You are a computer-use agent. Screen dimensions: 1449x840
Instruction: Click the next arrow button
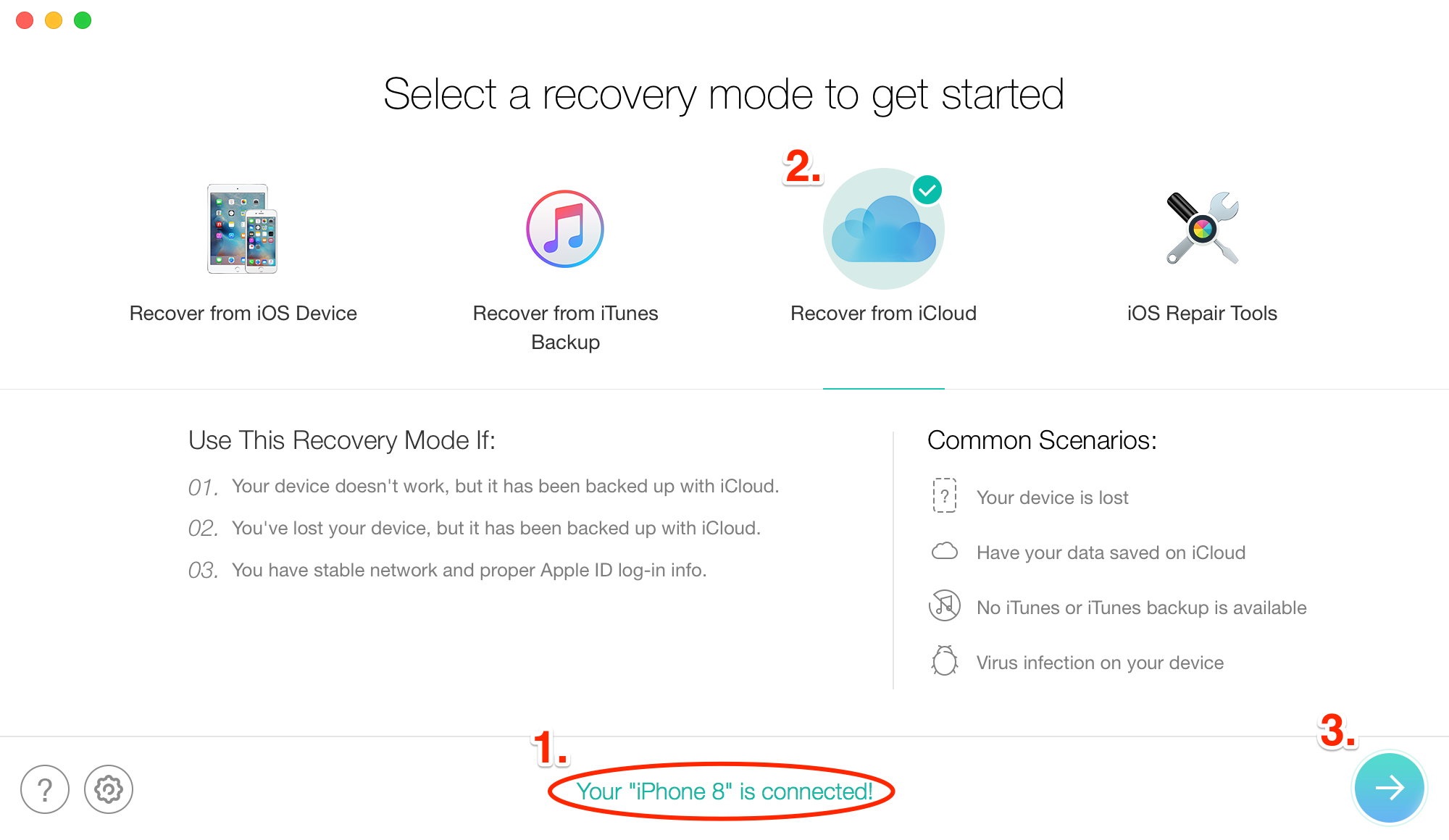coord(1393,789)
